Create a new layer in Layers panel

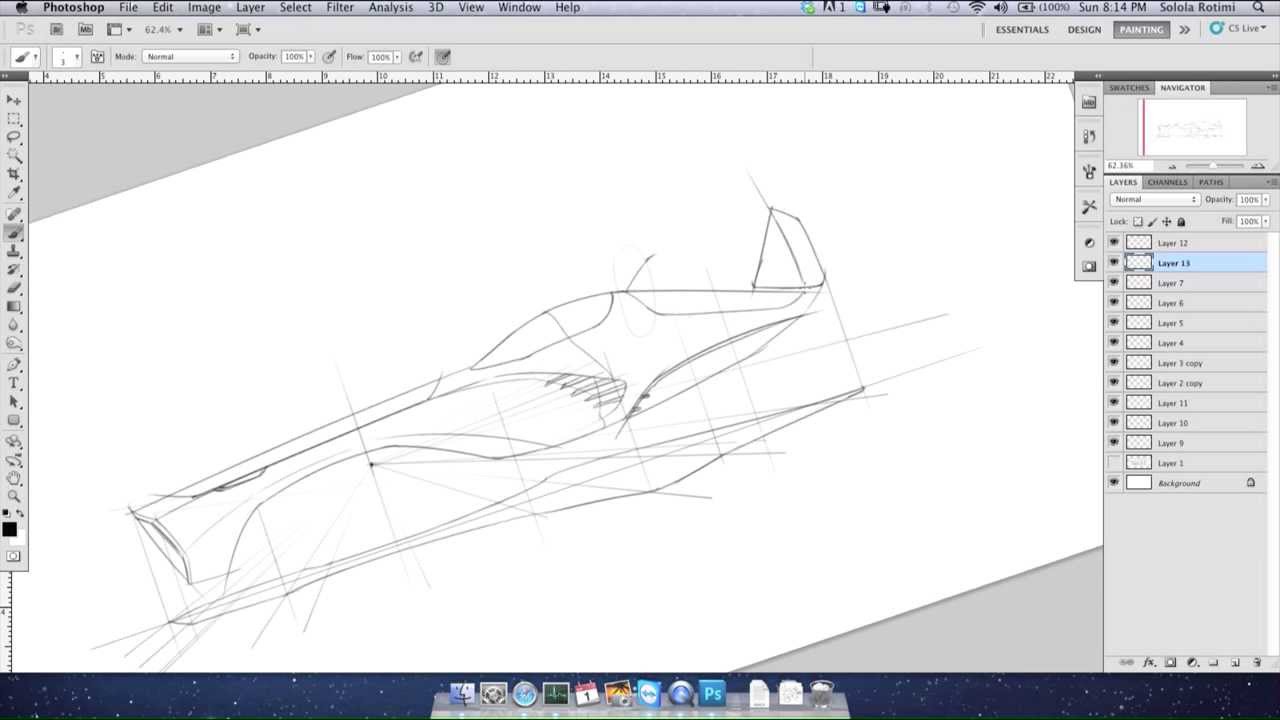pyautogui.click(x=1235, y=663)
